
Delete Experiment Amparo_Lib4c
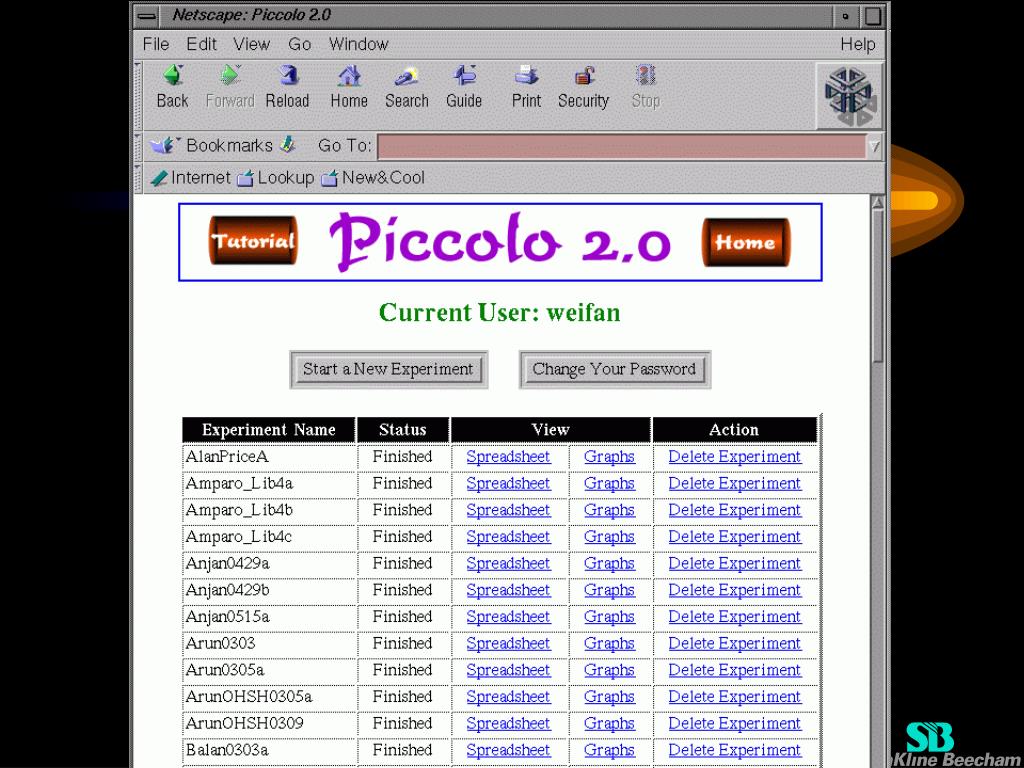(735, 537)
